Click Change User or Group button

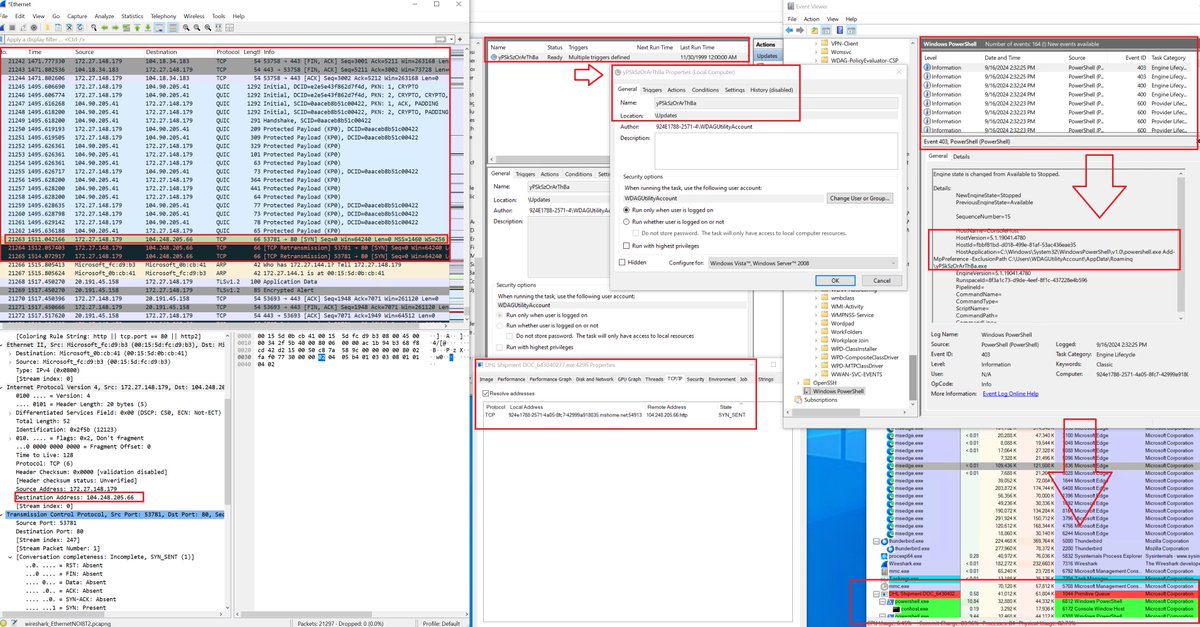point(860,198)
